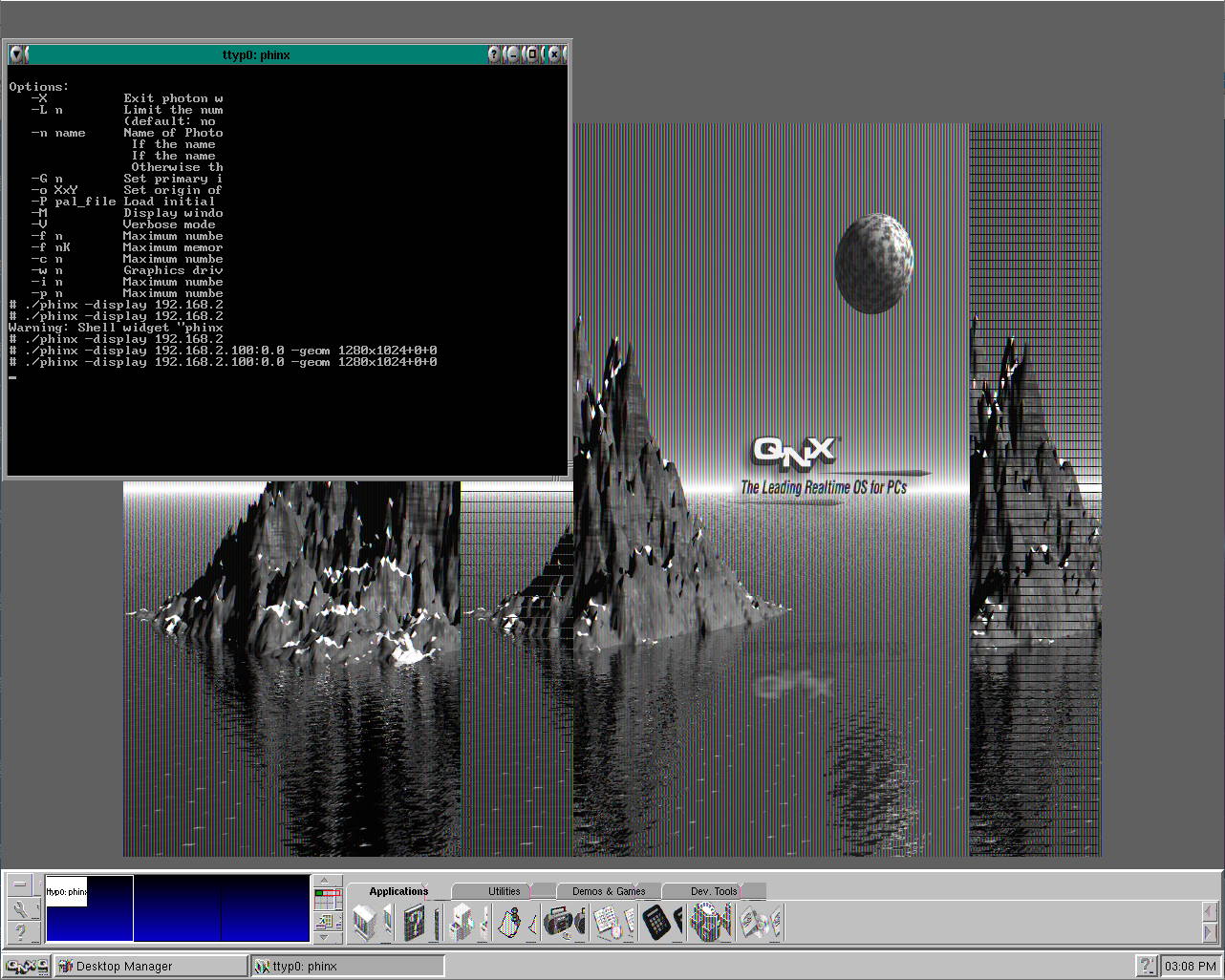1225x980 pixels.
Task: Open window menu arrow on ttyp0 title bar
Action: point(18,54)
